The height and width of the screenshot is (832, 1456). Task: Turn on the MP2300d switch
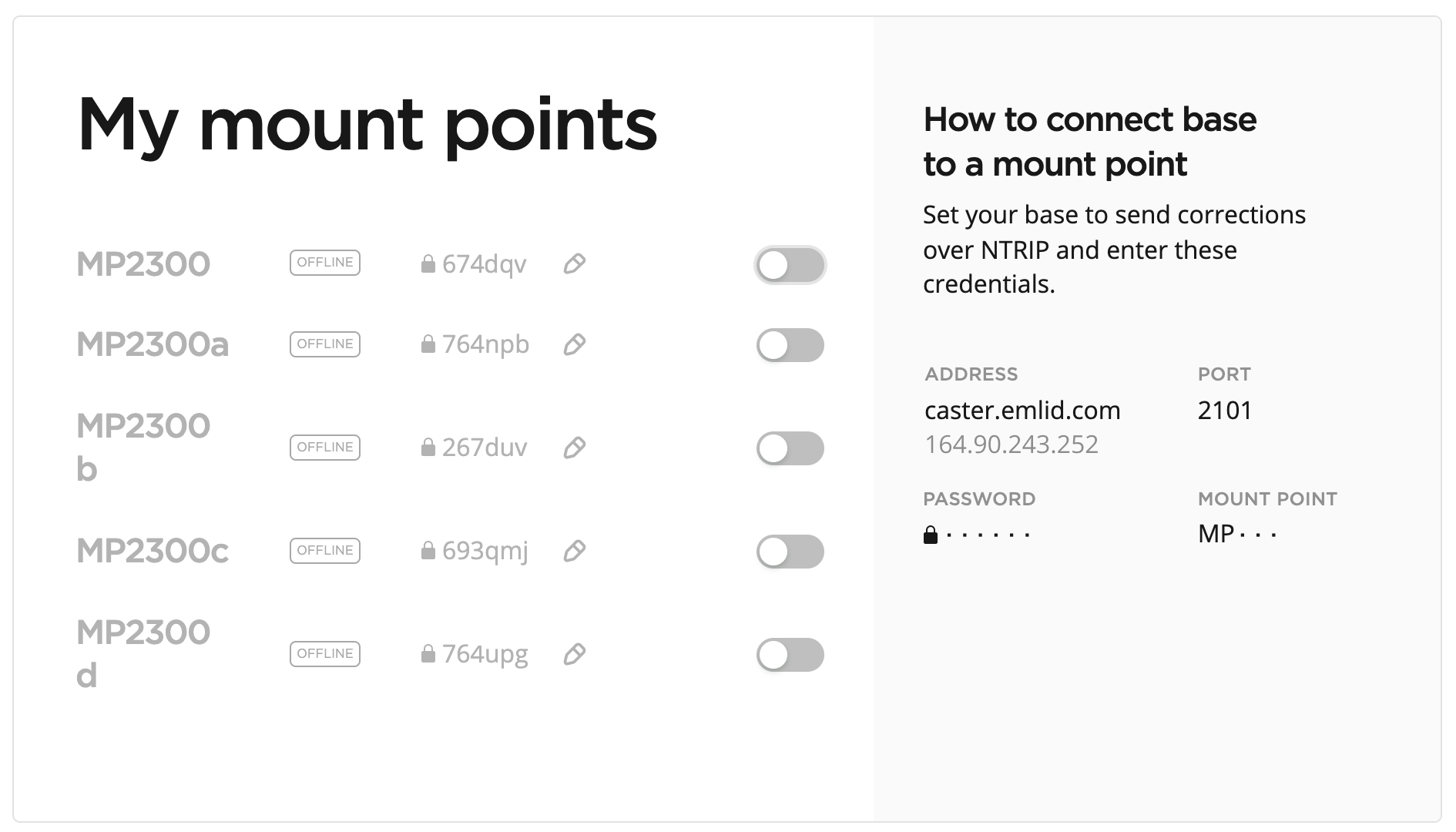pyautogui.click(x=790, y=655)
